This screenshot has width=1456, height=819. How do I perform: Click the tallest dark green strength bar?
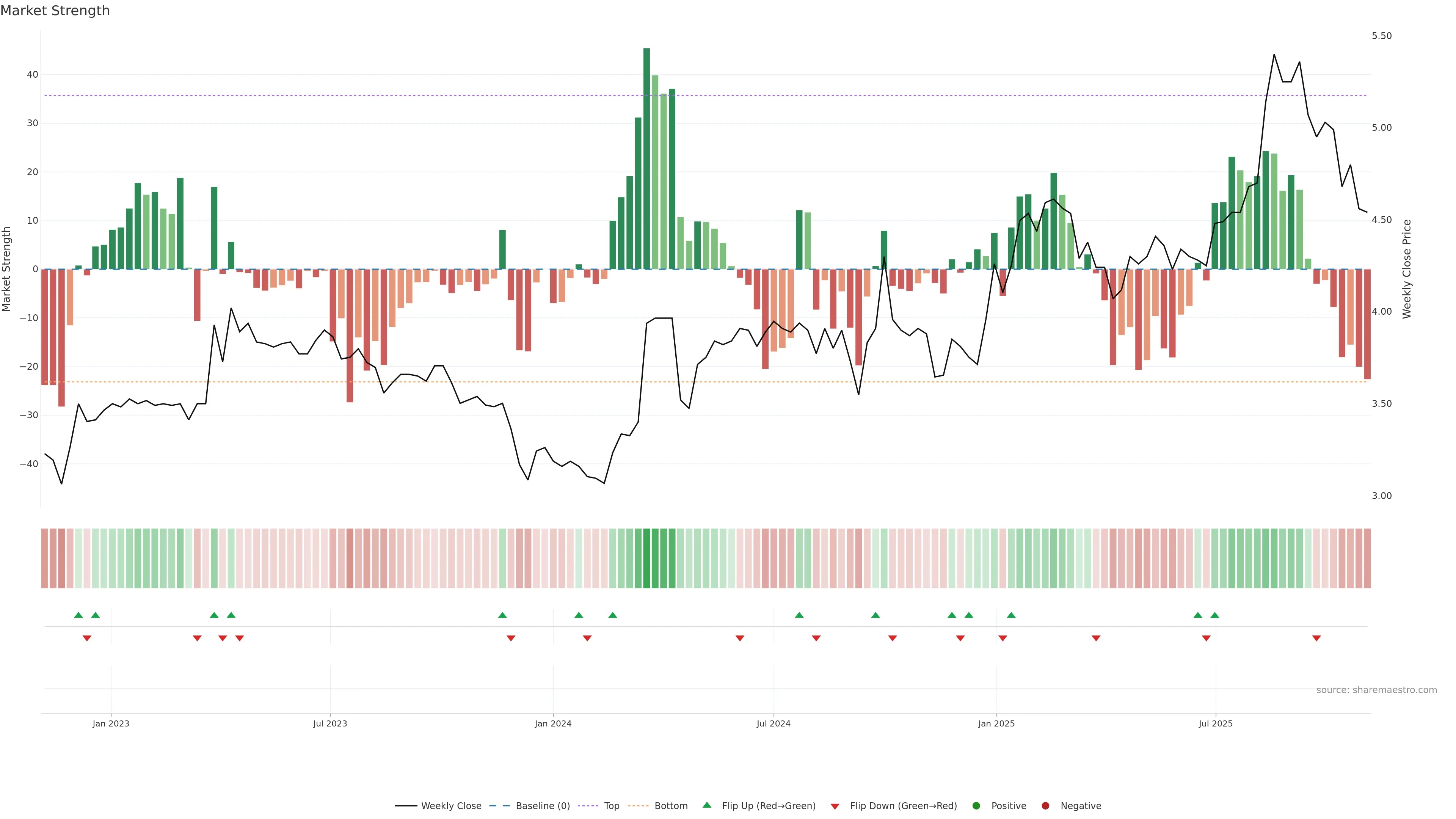pyautogui.click(x=646, y=158)
